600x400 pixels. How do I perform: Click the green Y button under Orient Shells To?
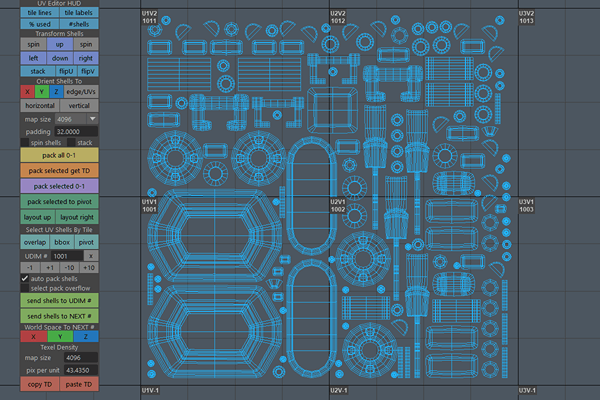[x=43, y=92]
